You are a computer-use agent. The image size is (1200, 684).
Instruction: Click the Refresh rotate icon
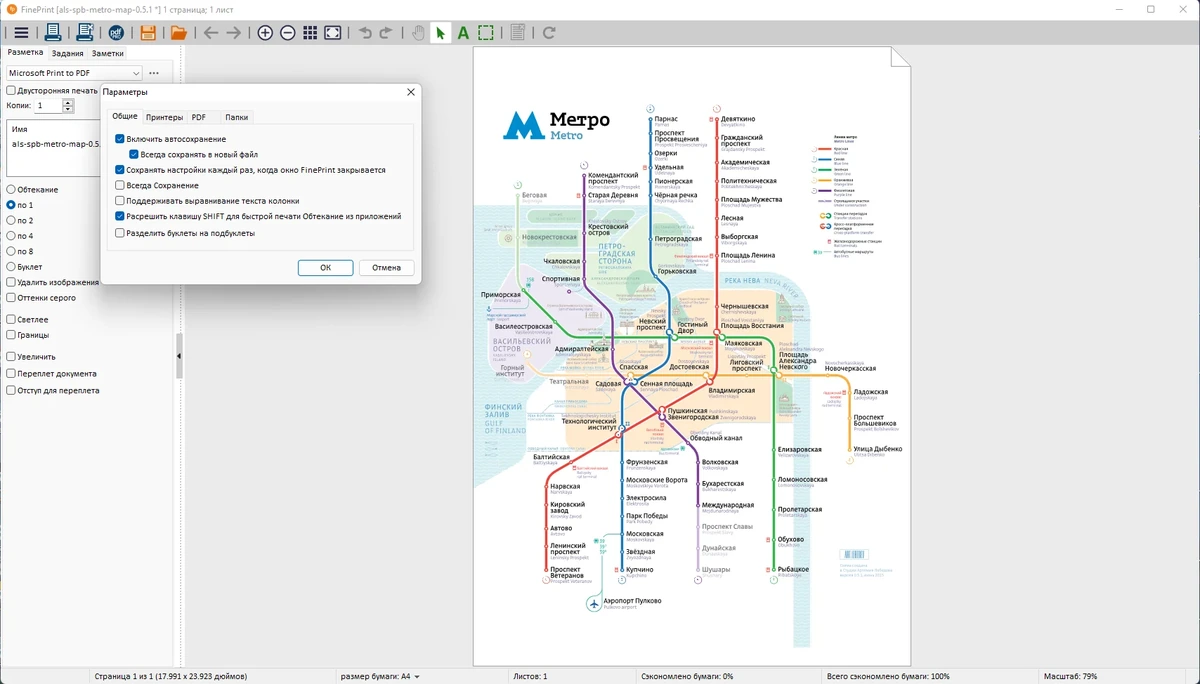click(549, 33)
